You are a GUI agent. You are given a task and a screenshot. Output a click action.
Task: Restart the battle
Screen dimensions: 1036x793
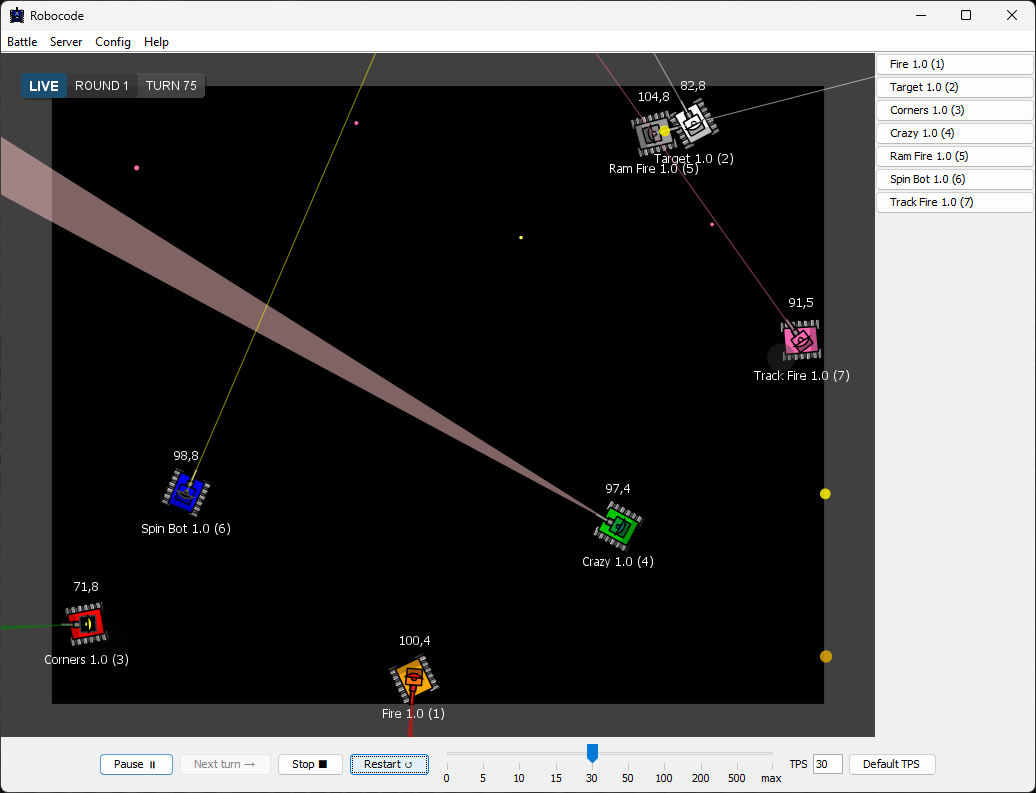tap(389, 764)
